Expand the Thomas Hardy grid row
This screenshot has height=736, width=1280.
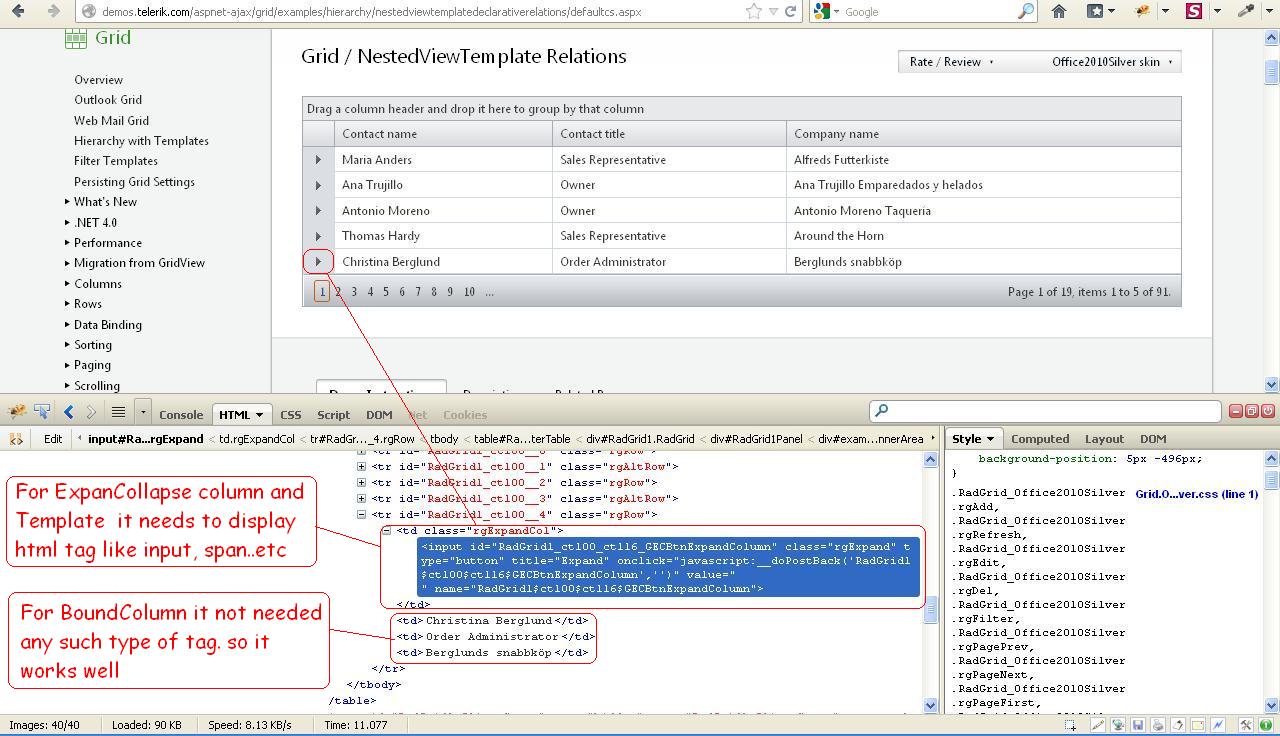(318, 236)
